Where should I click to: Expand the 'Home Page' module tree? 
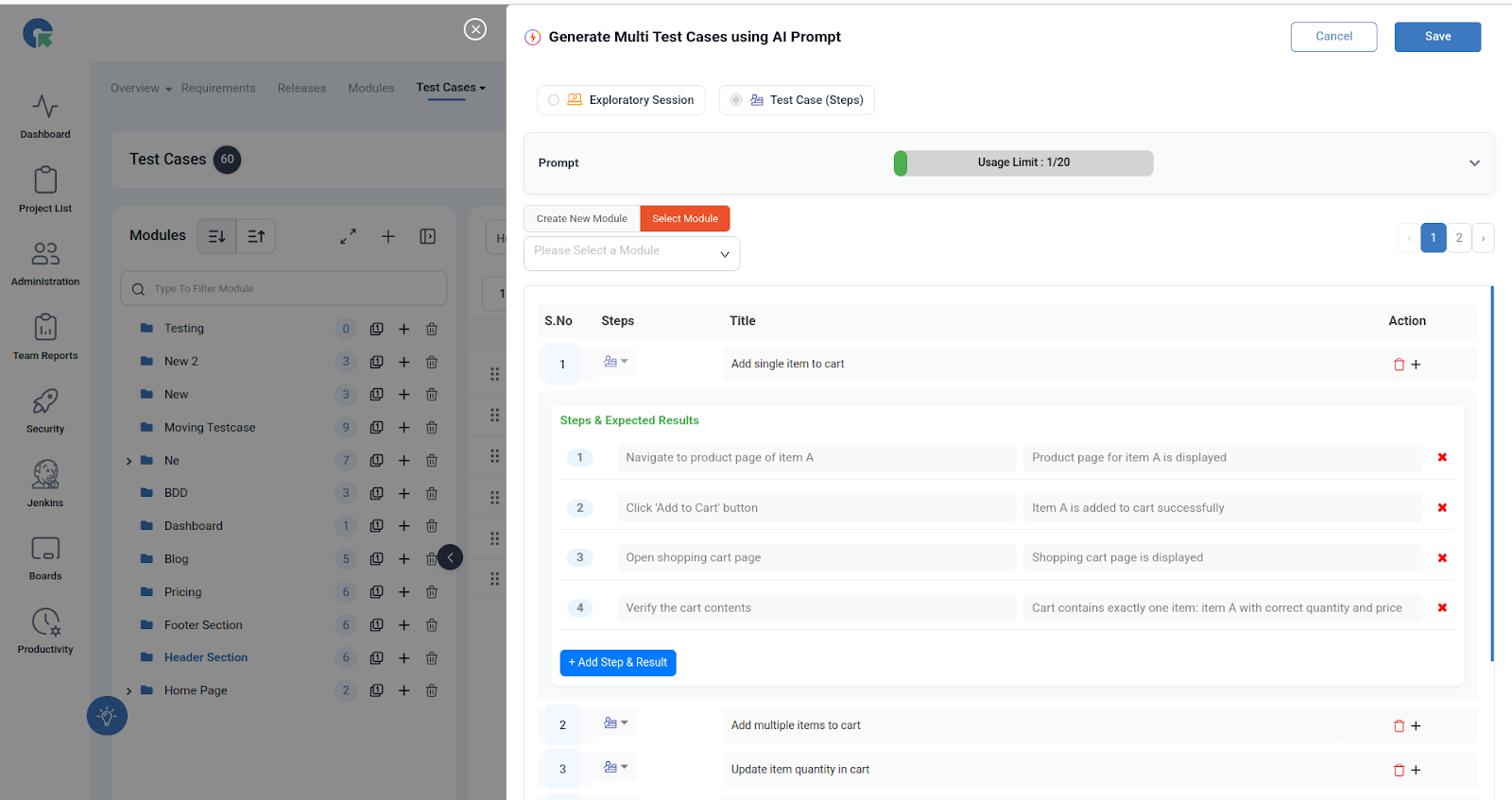(129, 691)
